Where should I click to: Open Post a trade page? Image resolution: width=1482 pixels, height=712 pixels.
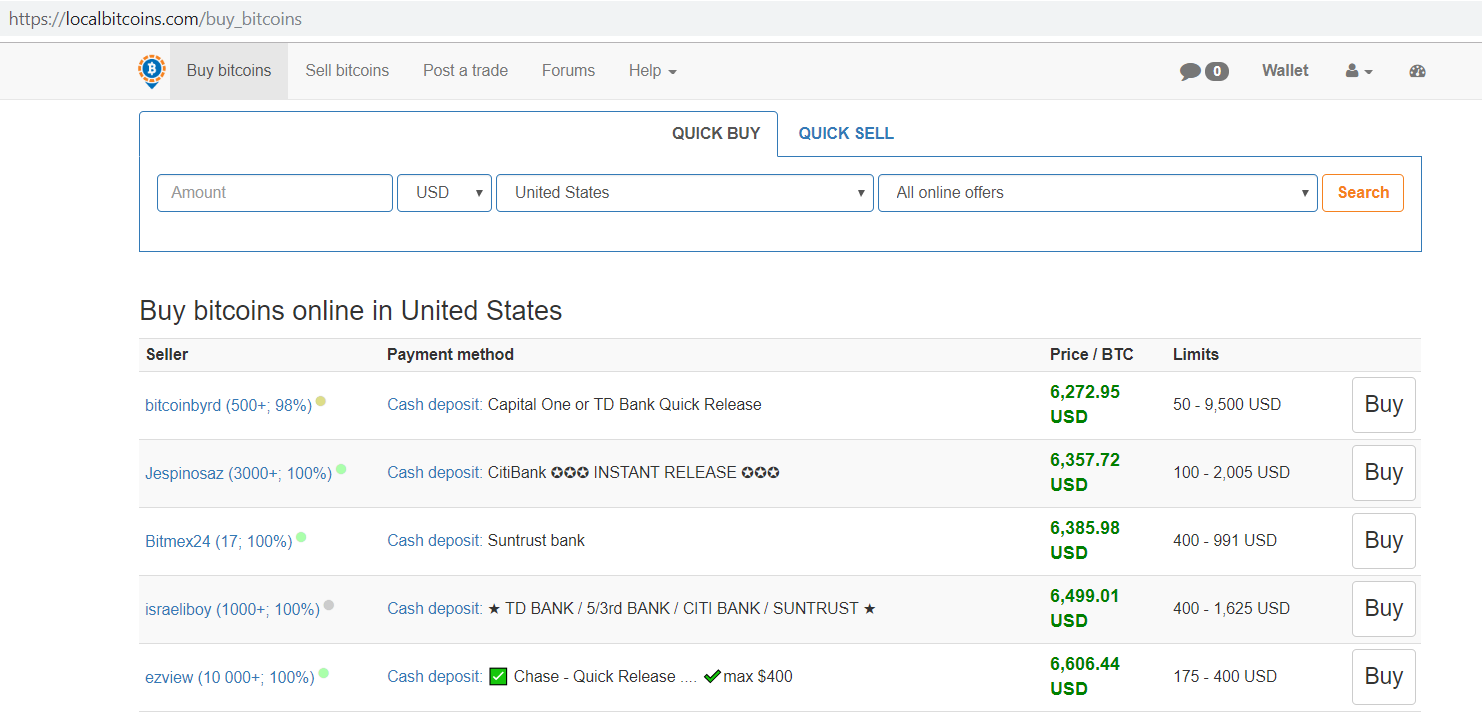pos(465,71)
